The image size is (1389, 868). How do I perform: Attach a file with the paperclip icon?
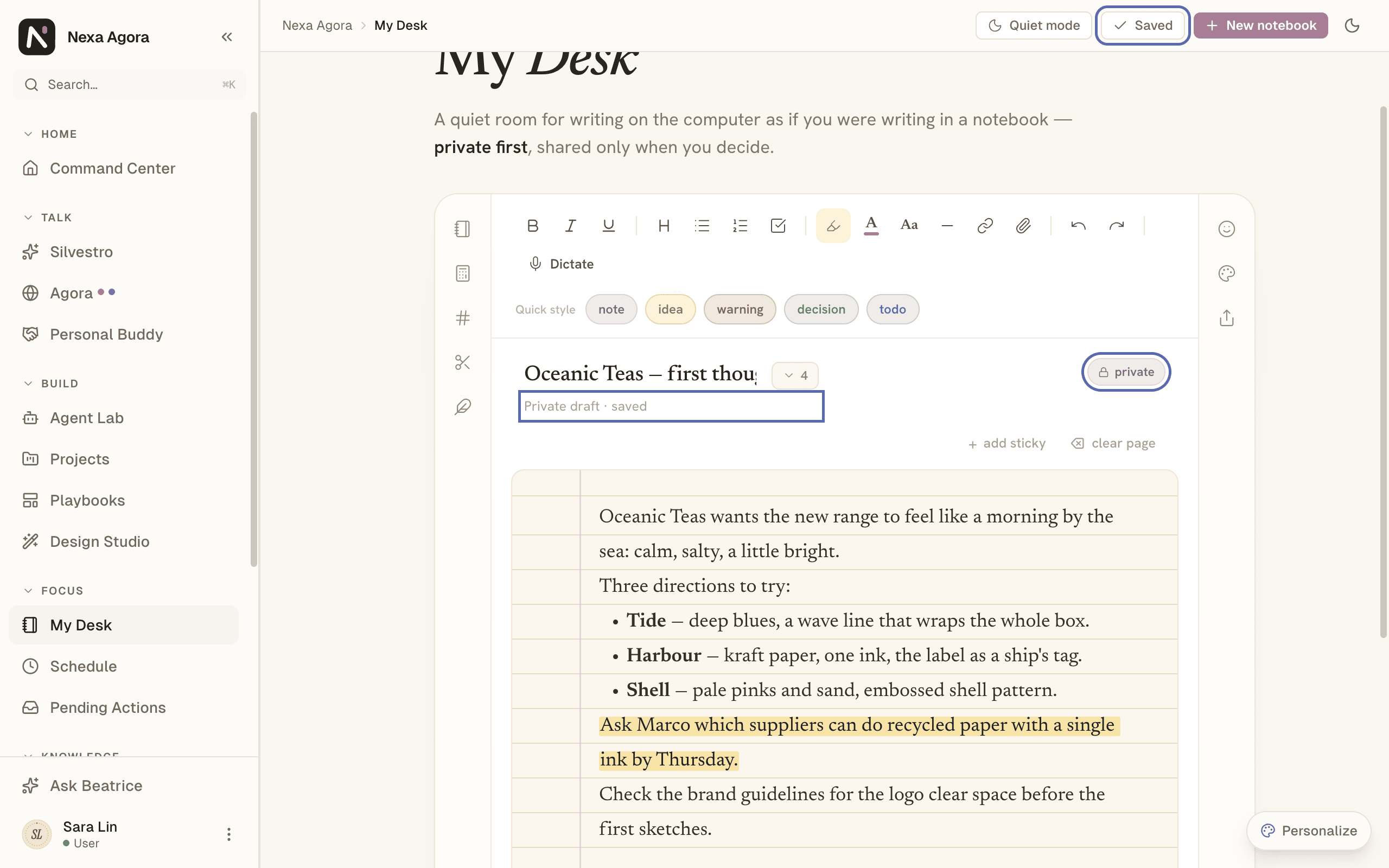tap(1023, 226)
